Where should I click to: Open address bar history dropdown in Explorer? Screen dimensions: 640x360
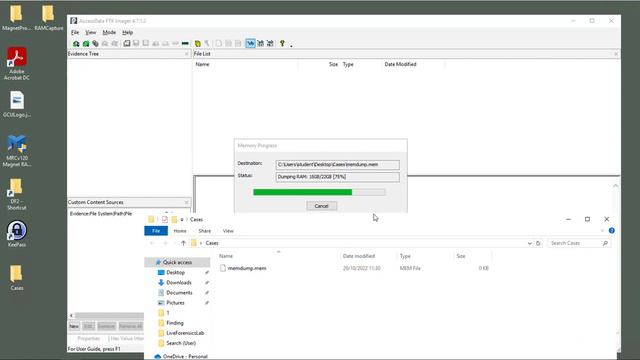(529, 243)
